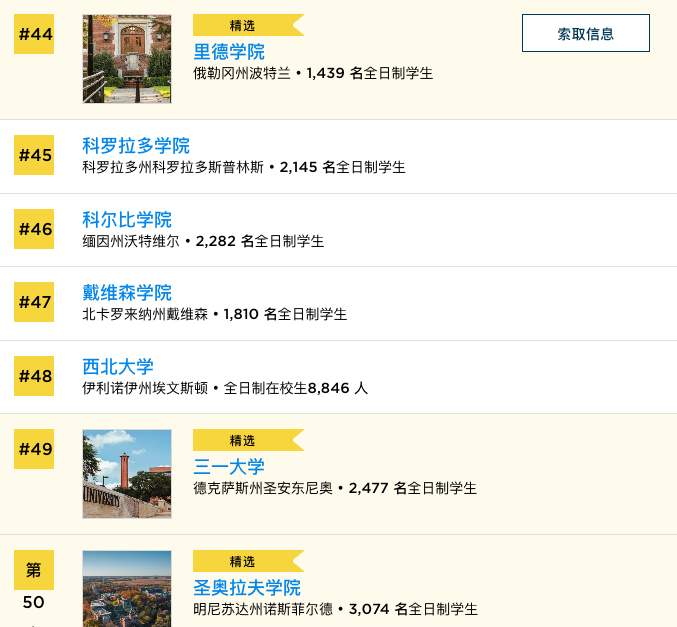Open the 戴维森学院 link

(x=127, y=293)
